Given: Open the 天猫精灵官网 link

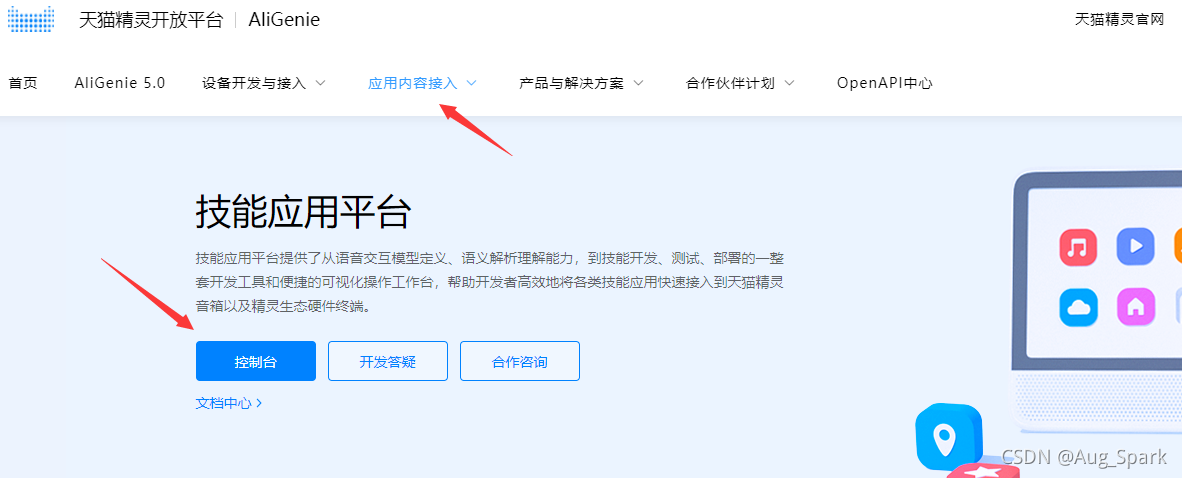Looking at the screenshot, I should (x=1119, y=20).
